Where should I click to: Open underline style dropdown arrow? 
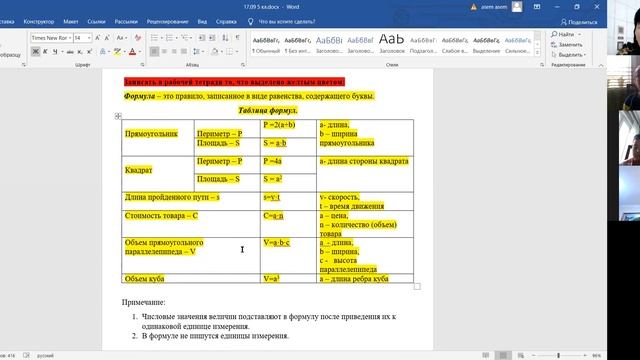coord(62,51)
